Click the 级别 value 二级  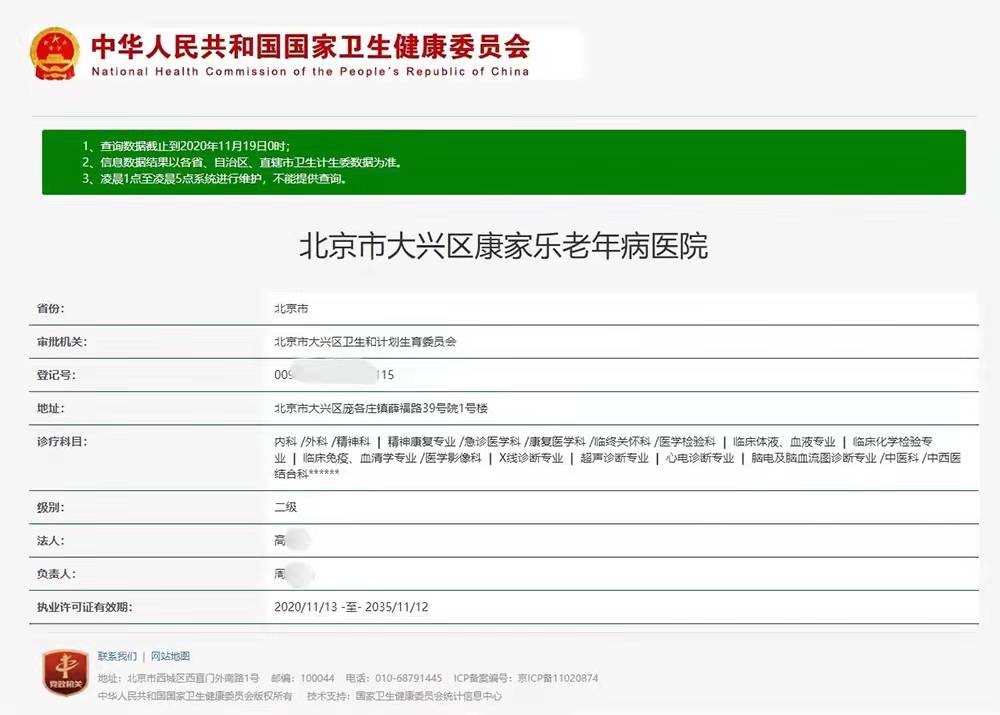(285, 507)
